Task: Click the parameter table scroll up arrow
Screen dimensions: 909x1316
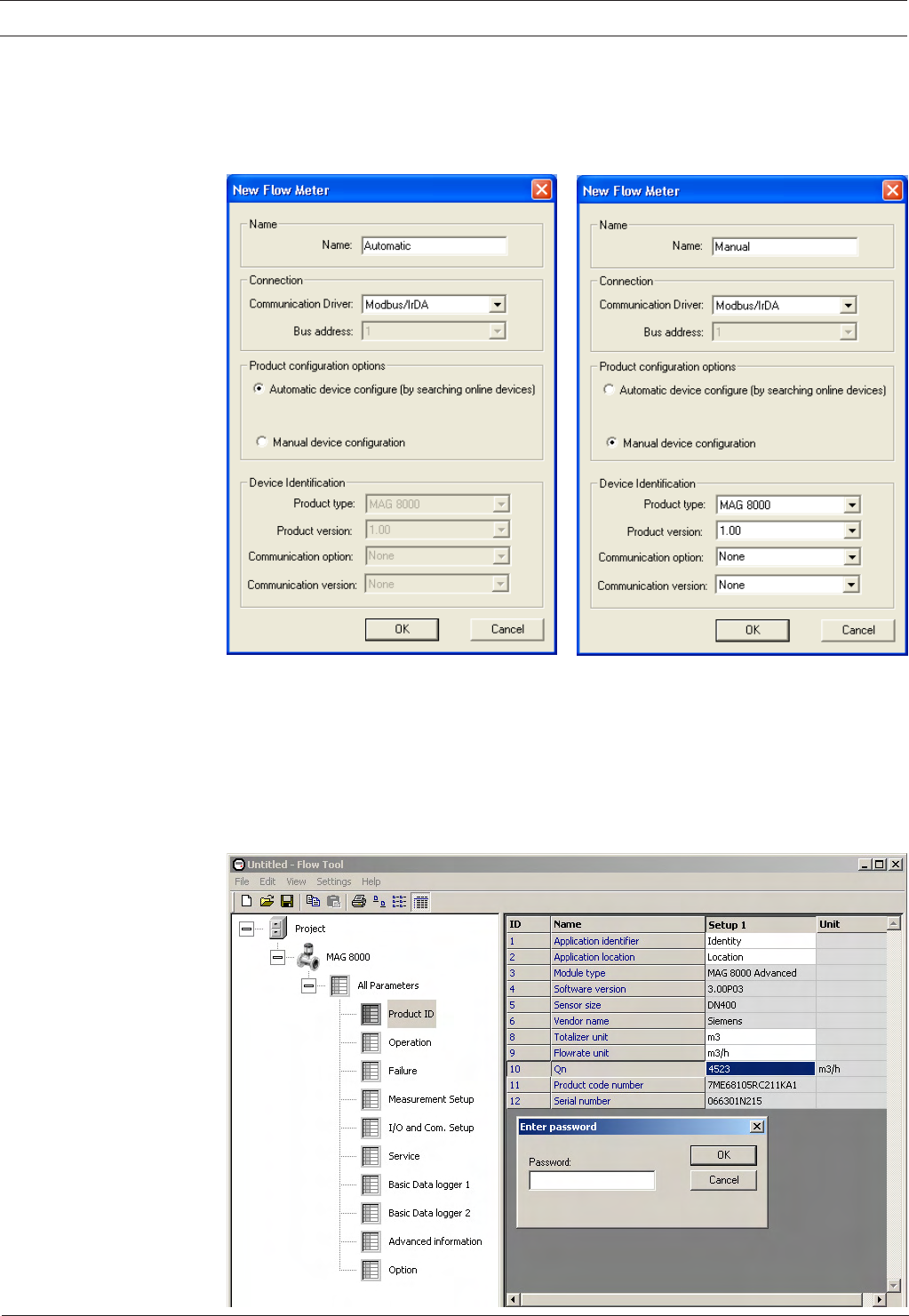Action: 894,924
